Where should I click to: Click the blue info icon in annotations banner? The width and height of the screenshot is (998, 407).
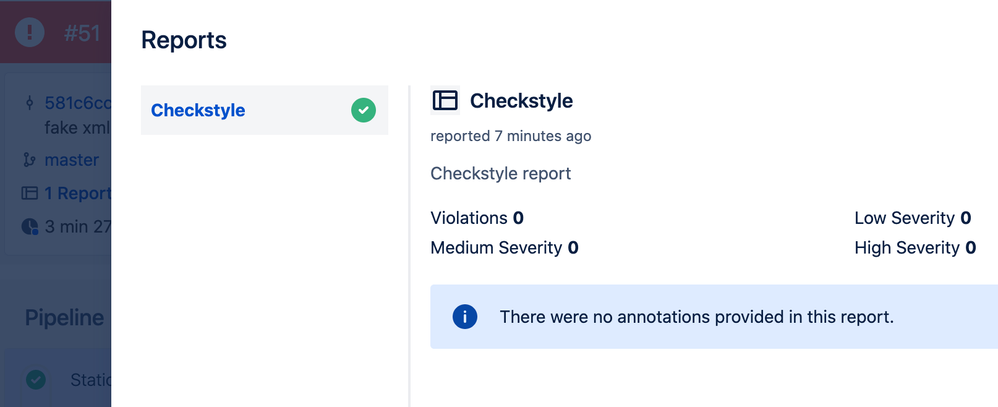coord(465,317)
